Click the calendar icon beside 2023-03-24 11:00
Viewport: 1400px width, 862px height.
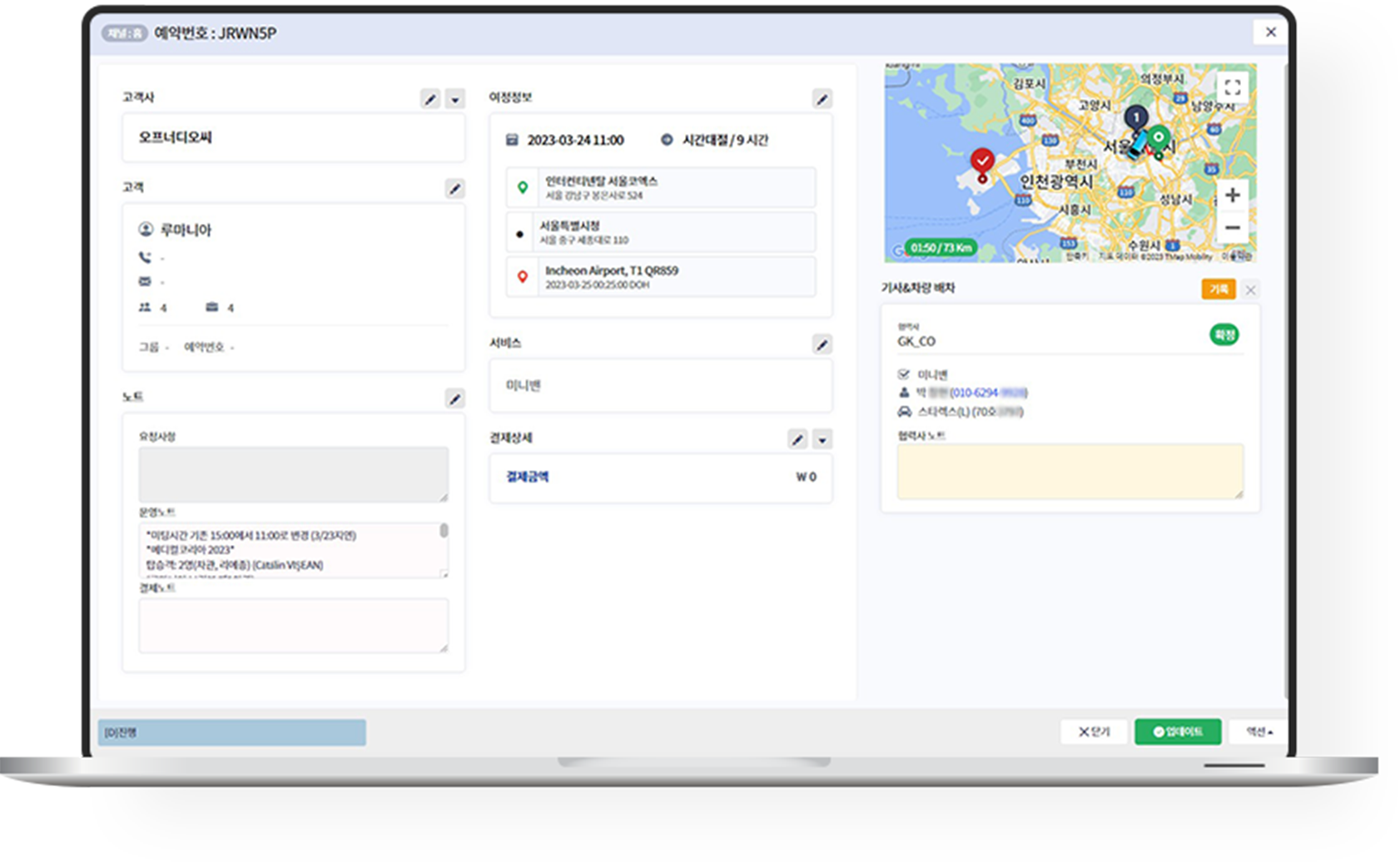[x=513, y=140]
